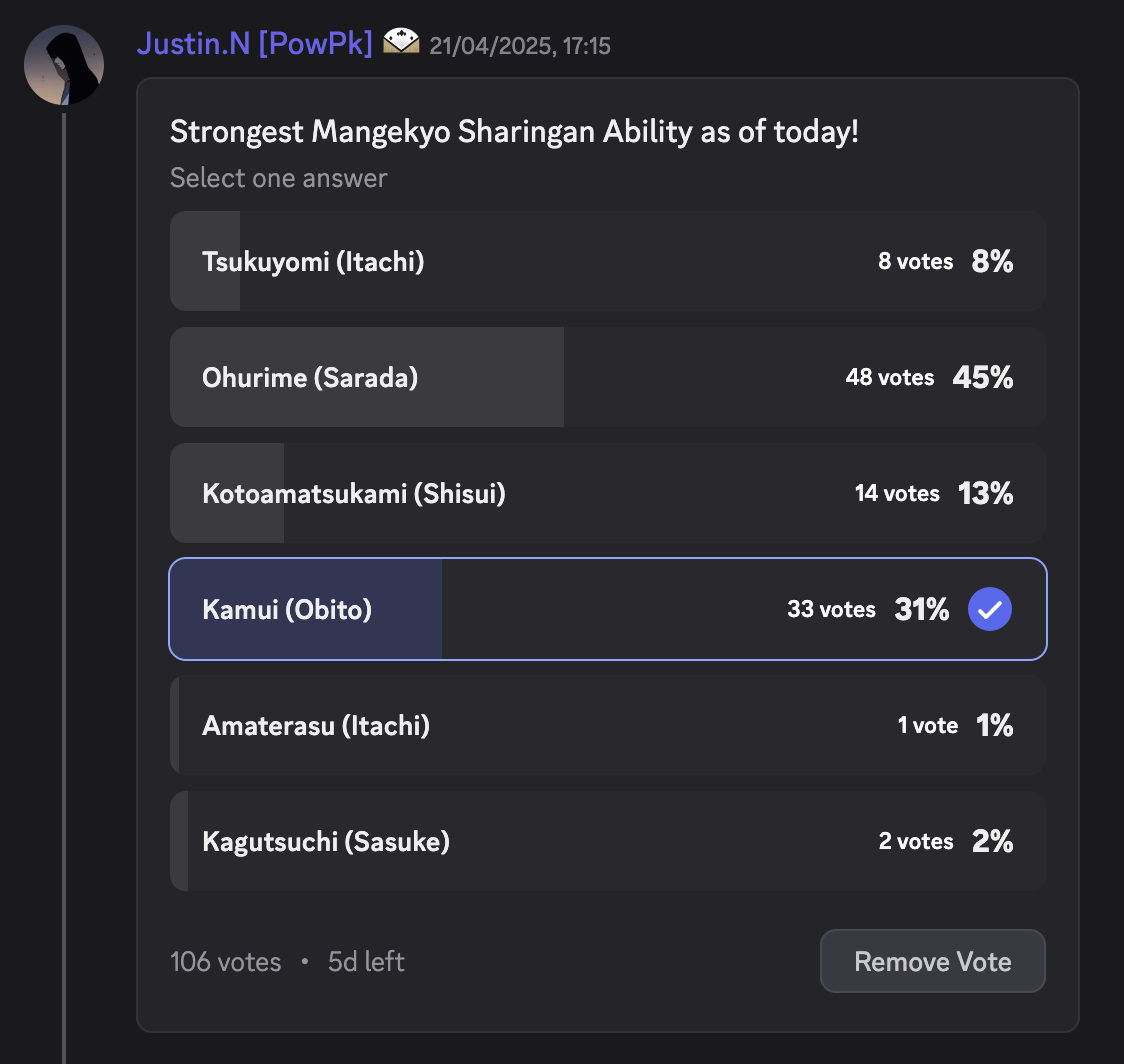Click the Remove Vote button
Viewport: 1124px width, 1064px height.
click(933, 961)
